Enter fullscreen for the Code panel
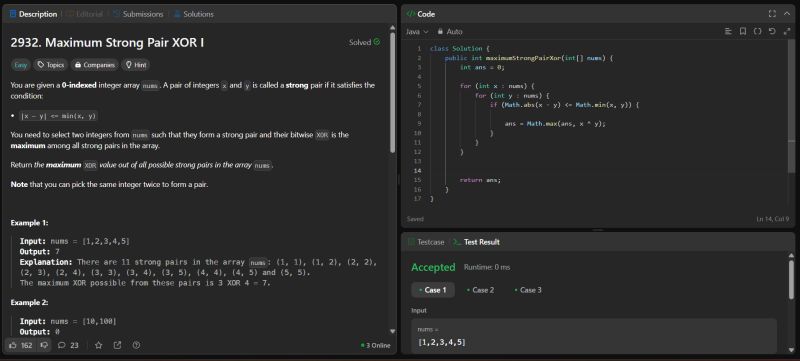Viewport: 800px width, 361px height. (x=772, y=14)
